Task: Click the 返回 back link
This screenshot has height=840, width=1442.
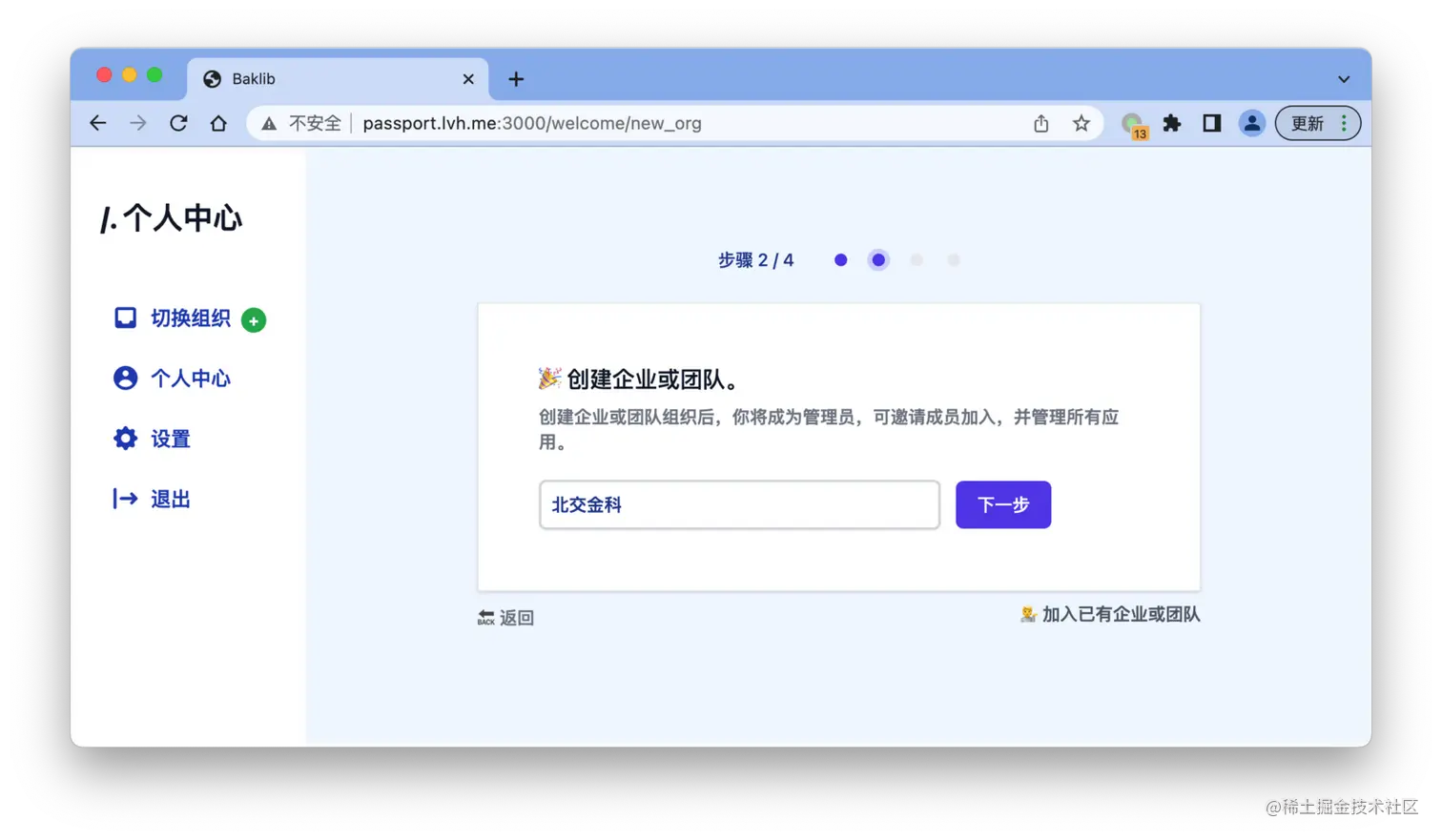Action: pyautogui.click(x=517, y=618)
